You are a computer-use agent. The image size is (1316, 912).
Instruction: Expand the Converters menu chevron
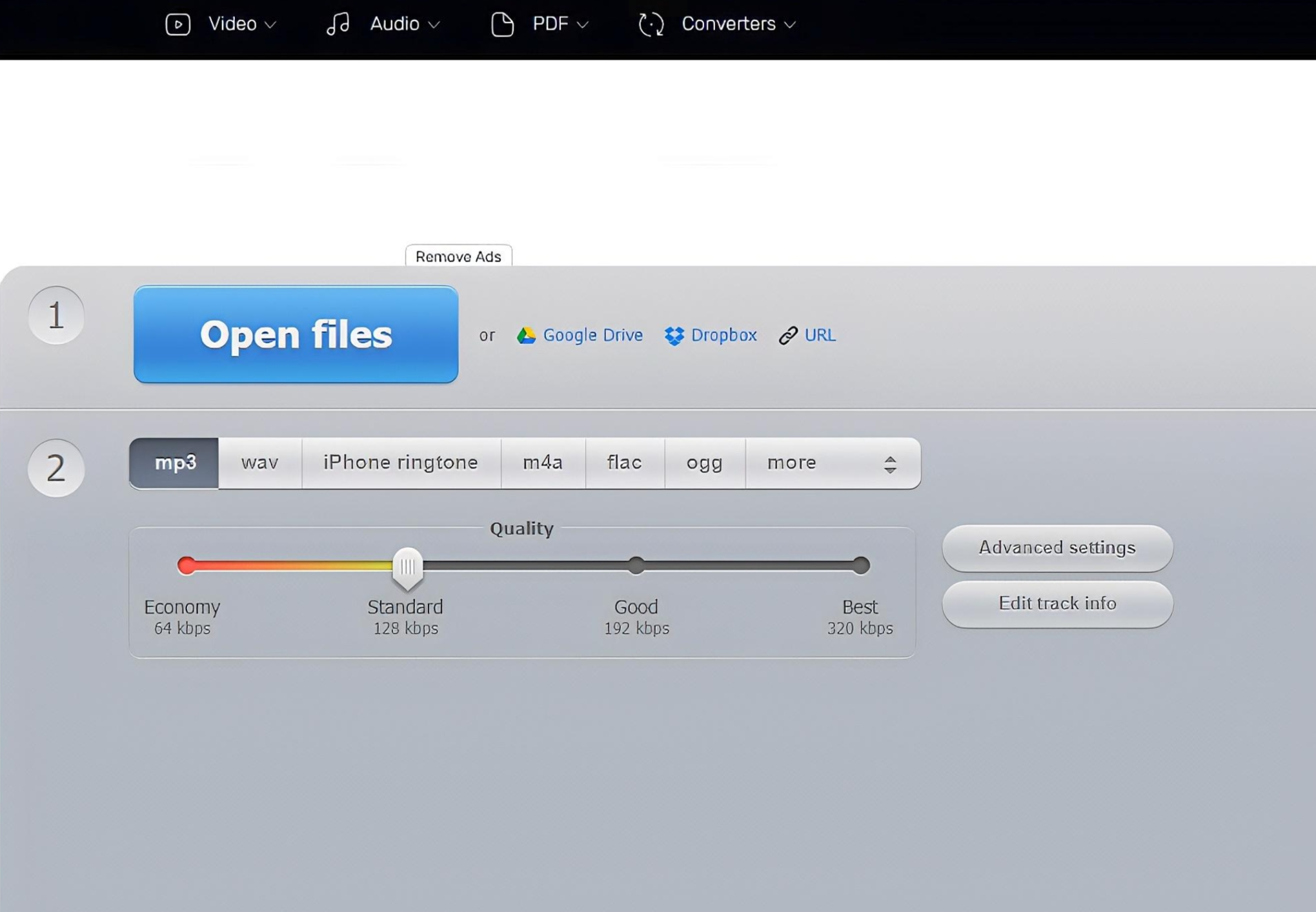click(x=789, y=25)
